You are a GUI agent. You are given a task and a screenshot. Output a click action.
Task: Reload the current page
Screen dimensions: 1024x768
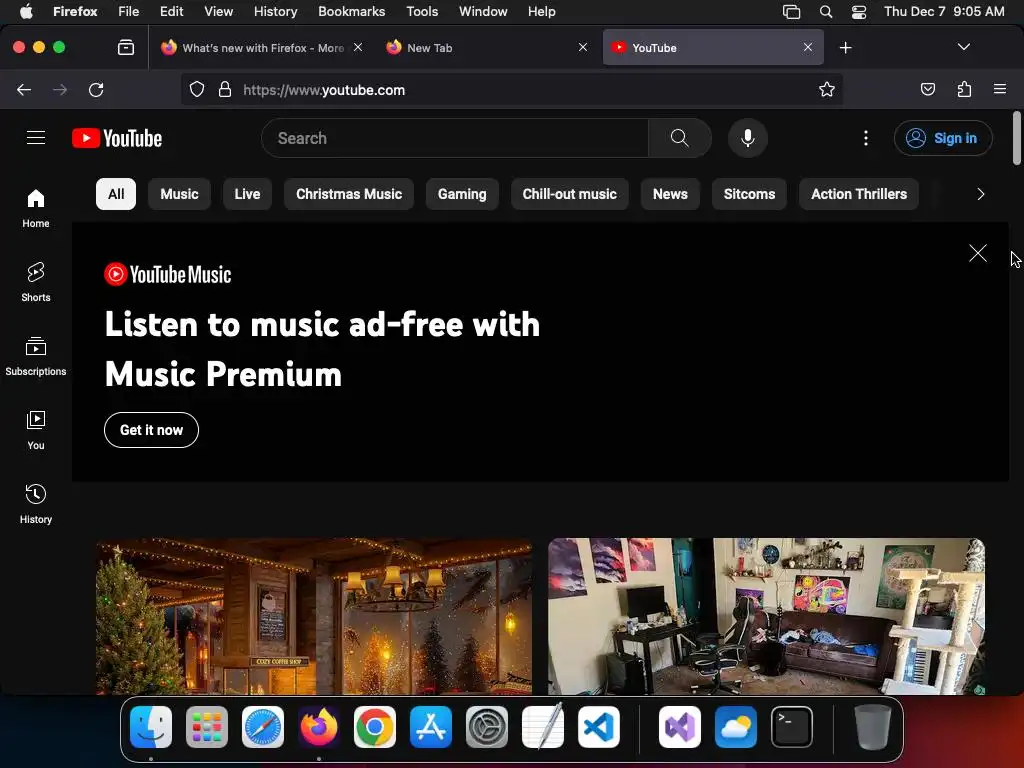point(96,89)
